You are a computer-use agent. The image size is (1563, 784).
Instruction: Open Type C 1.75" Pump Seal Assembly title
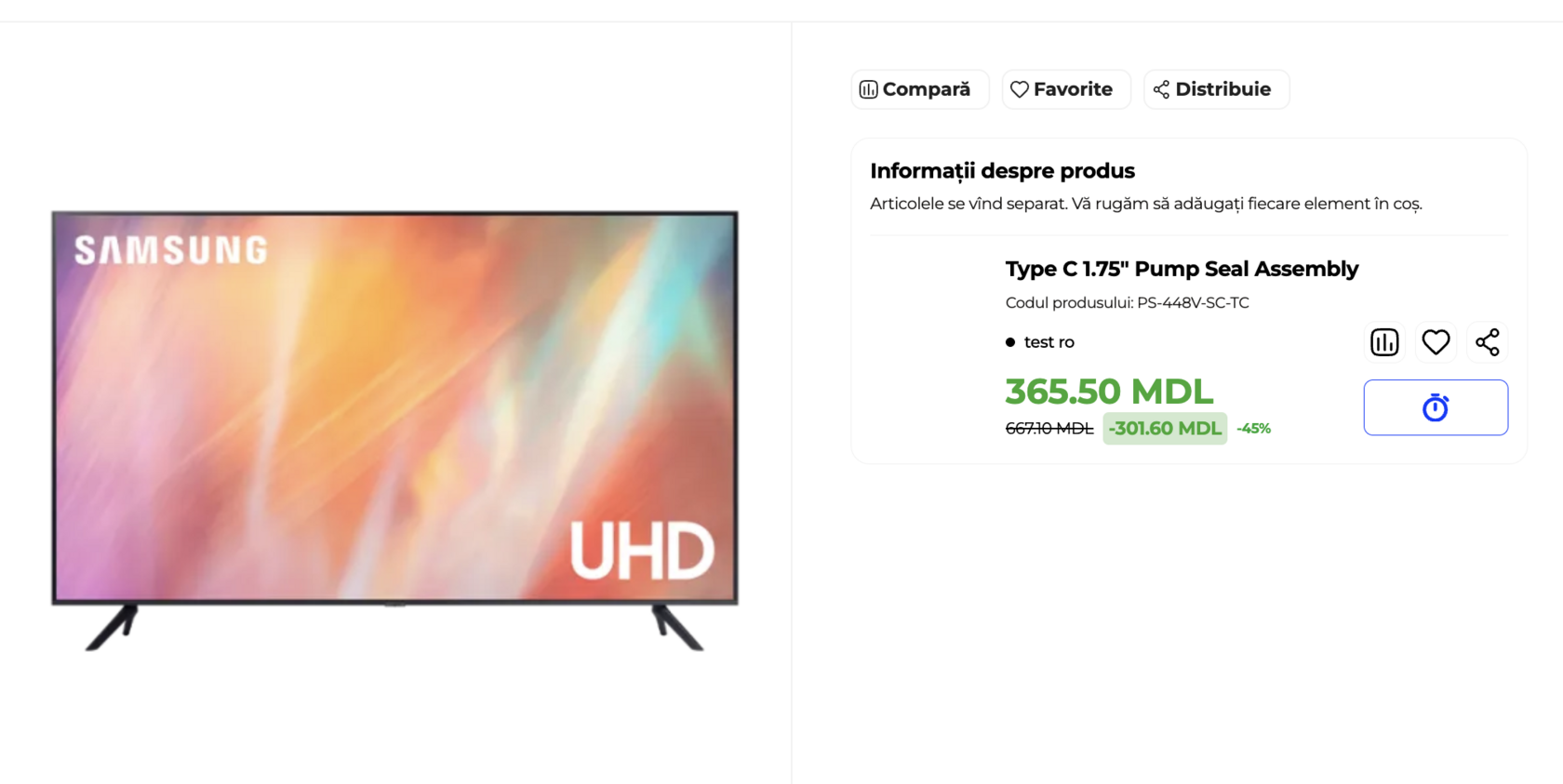point(1182,269)
